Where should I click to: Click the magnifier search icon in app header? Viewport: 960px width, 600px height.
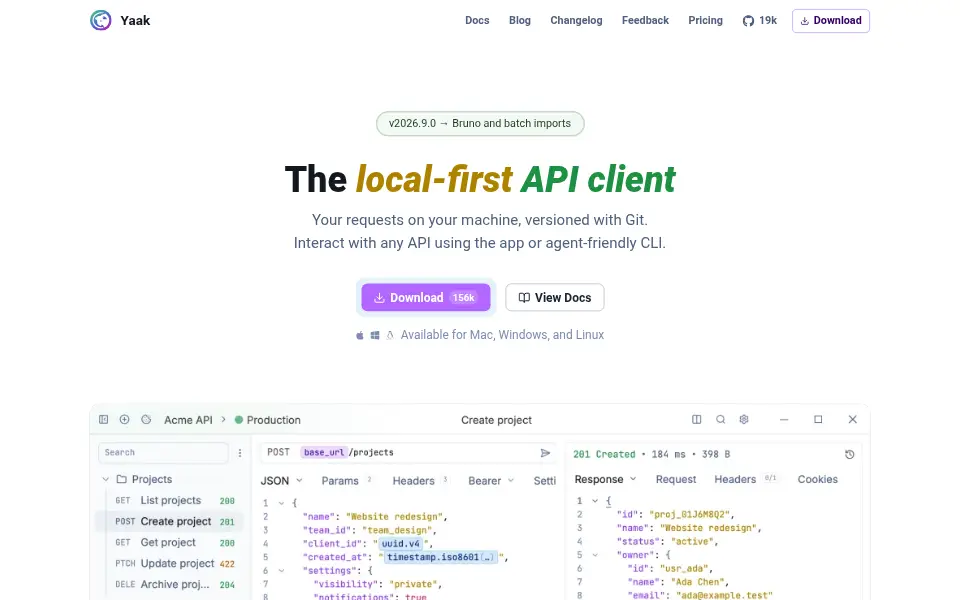coord(721,419)
